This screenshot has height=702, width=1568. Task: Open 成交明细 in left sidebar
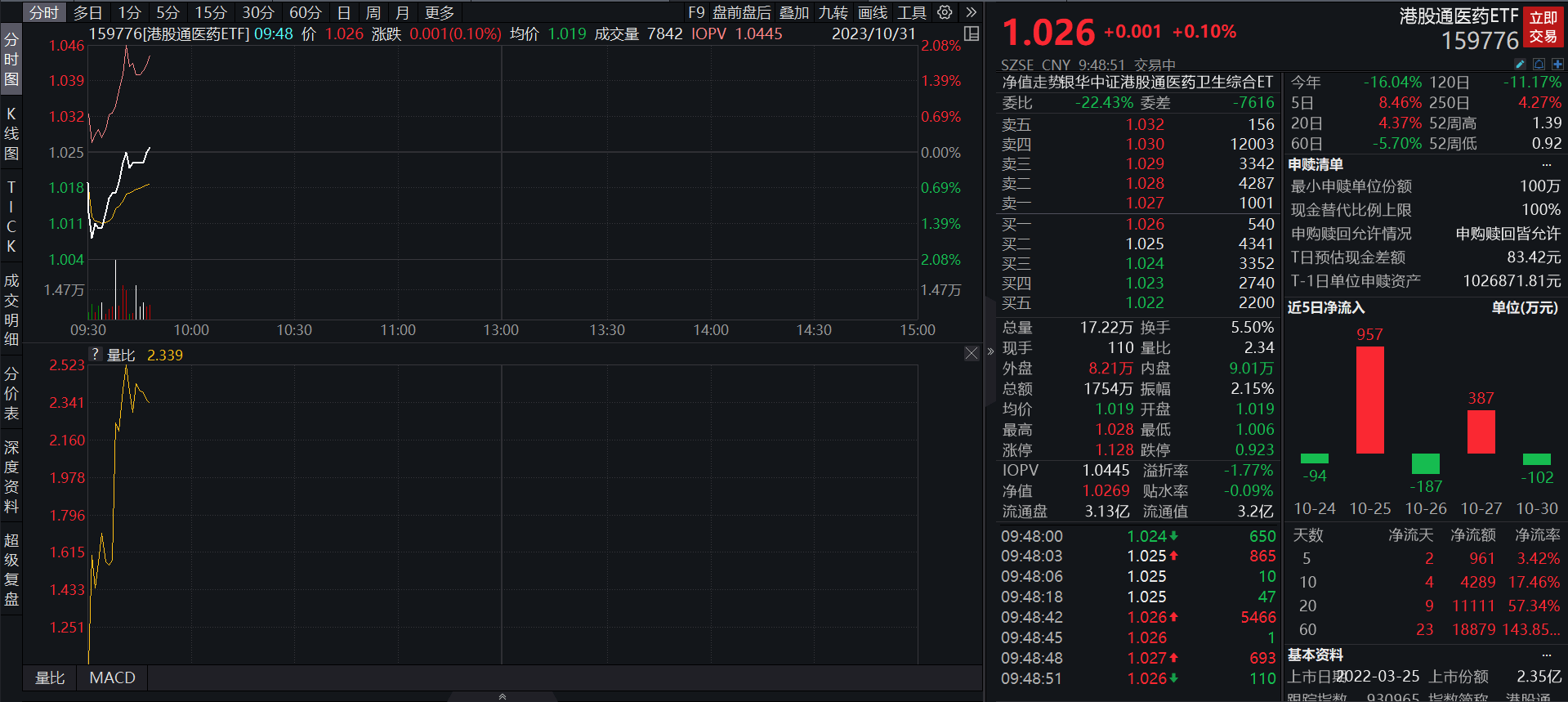[x=11, y=310]
